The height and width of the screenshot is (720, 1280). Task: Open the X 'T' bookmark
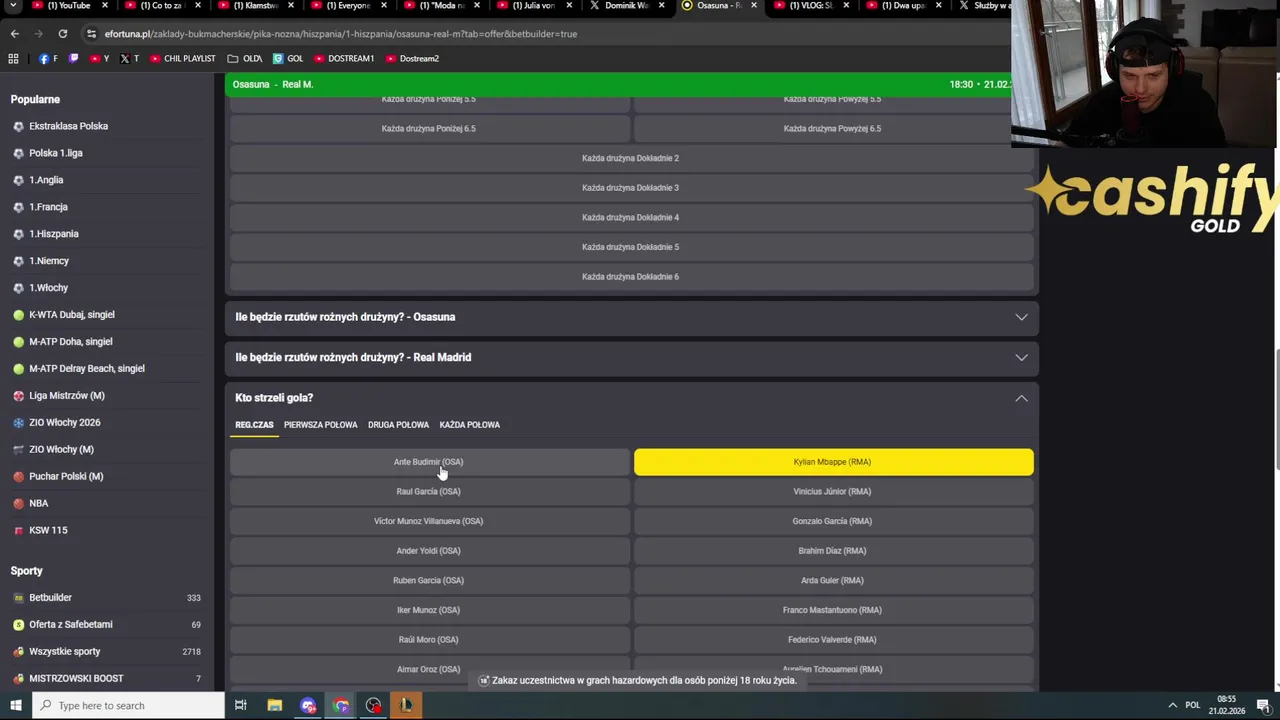[x=130, y=58]
